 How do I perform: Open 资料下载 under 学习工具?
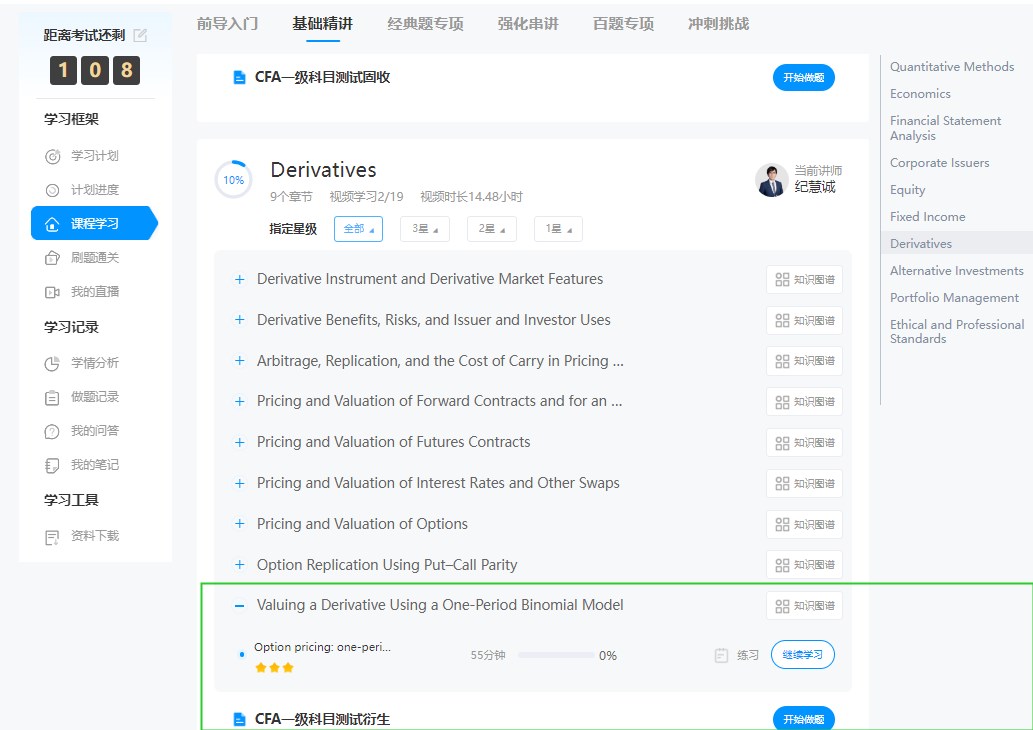coord(94,536)
